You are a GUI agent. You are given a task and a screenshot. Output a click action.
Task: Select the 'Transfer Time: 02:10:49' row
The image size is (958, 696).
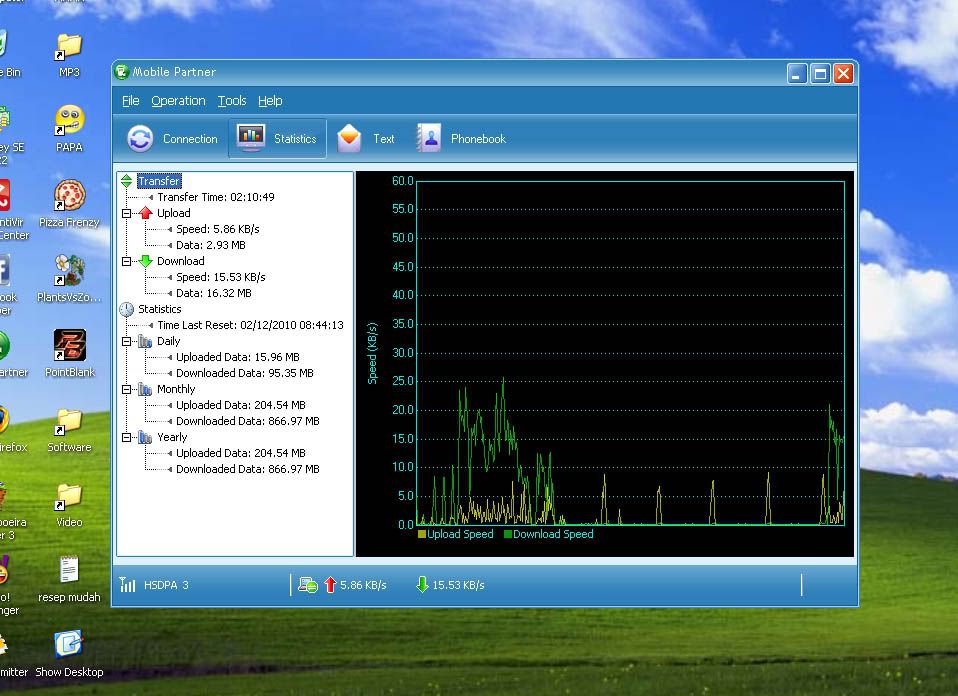point(216,197)
